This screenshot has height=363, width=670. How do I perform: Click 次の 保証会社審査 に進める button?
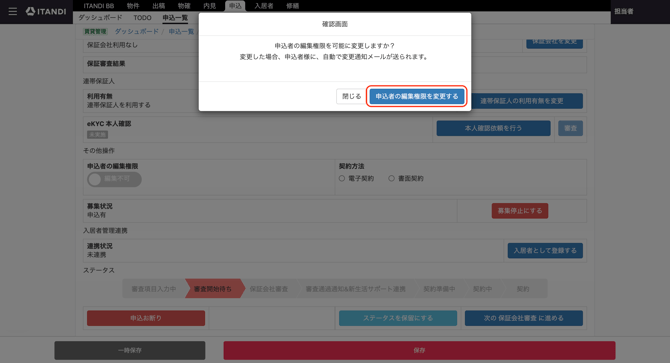click(x=524, y=318)
